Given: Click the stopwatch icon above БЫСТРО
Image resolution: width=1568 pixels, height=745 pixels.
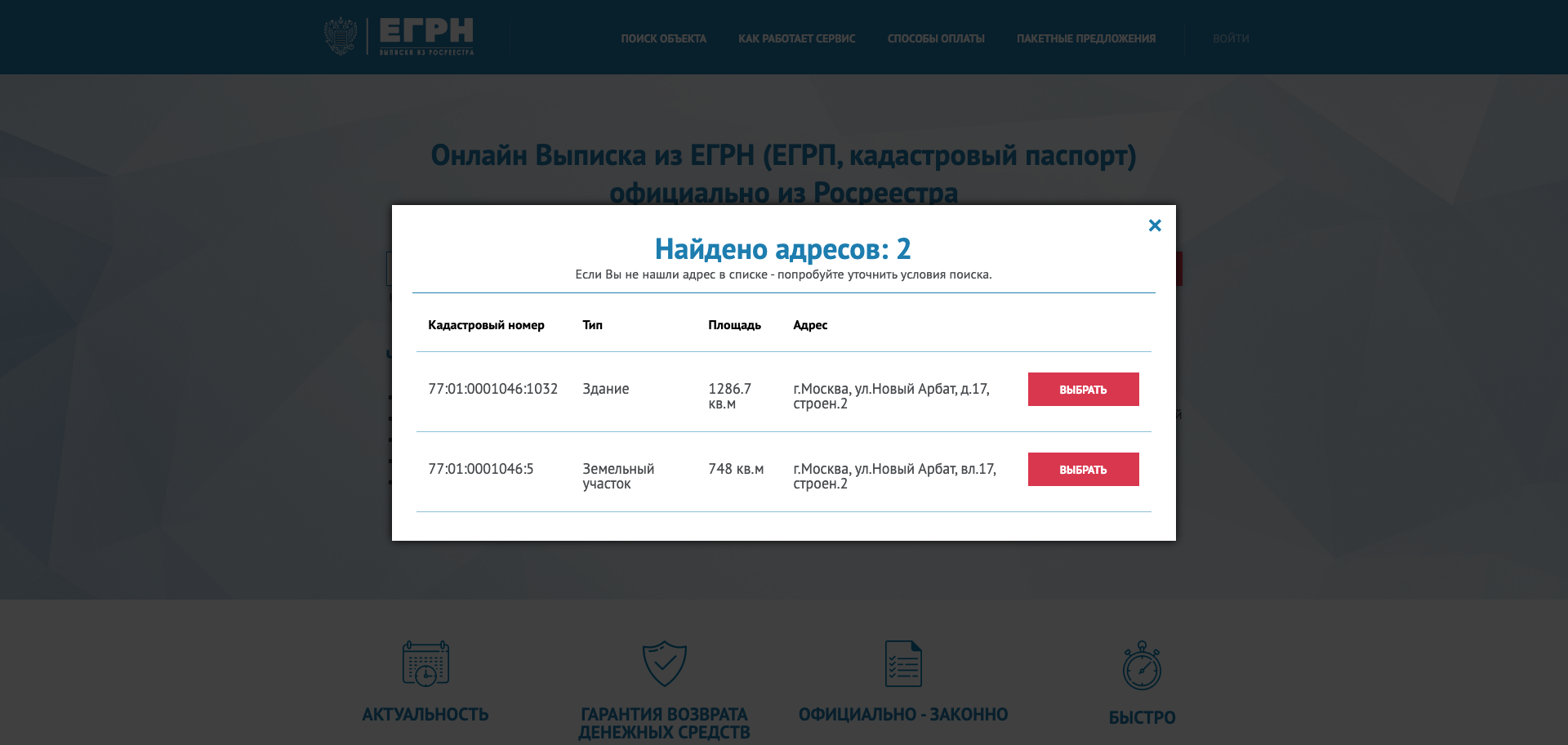Looking at the screenshot, I should pos(1142,665).
